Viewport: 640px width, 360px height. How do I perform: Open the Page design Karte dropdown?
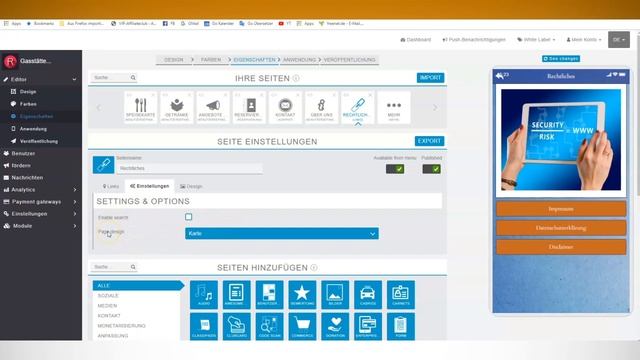pos(282,233)
